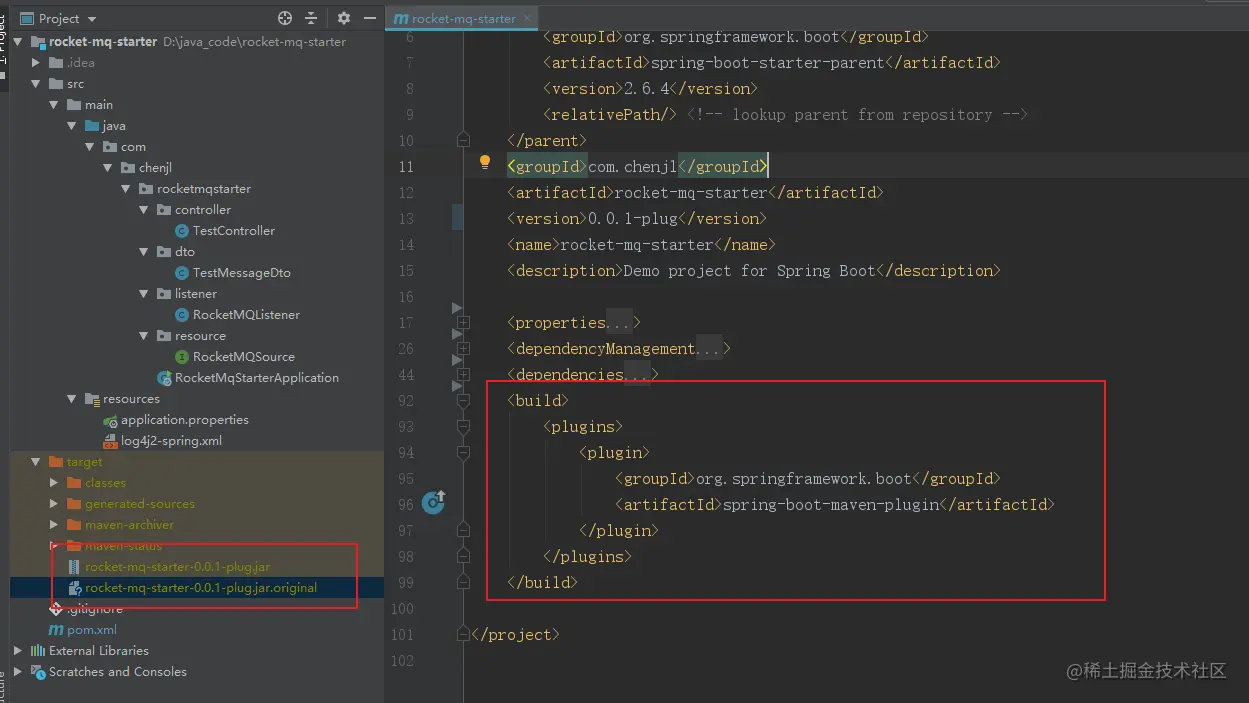
Task: Collapse the resource package arrow
Action: (x=145, y=336)
